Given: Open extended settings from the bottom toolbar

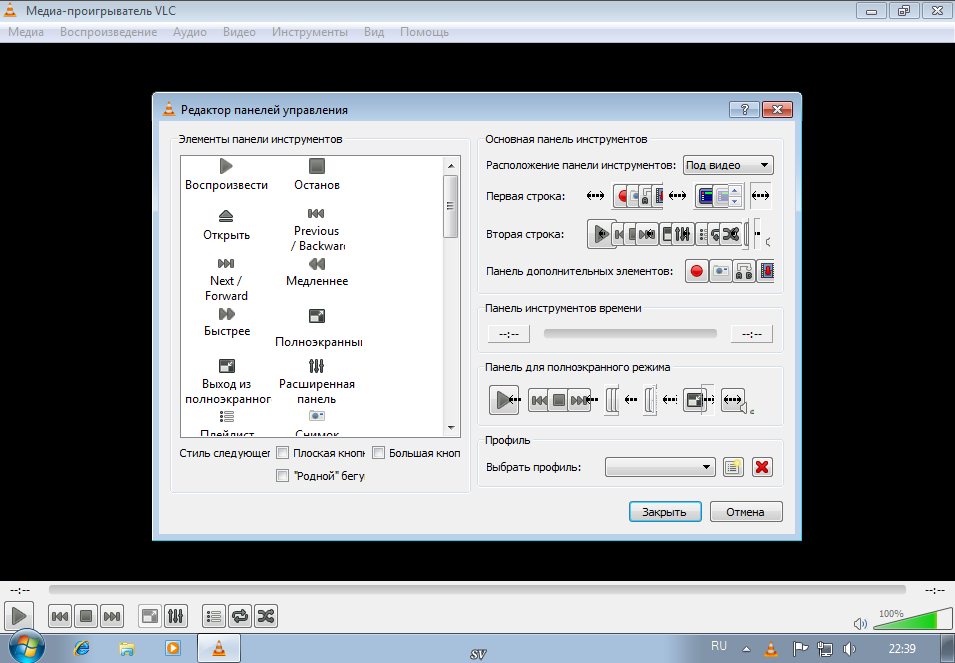Looking at the screenshot, I should pos(175,617).
